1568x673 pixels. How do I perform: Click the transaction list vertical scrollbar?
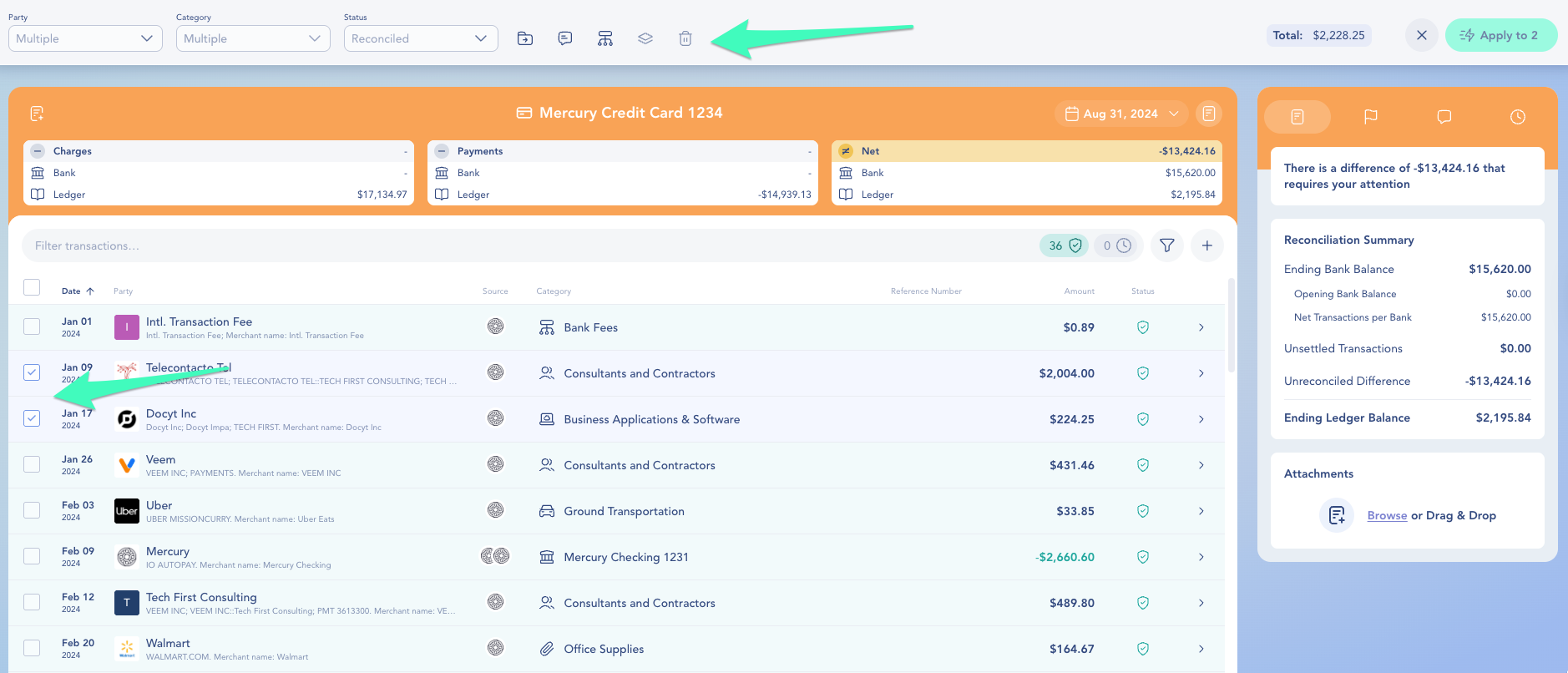[x=1231, y=326]
